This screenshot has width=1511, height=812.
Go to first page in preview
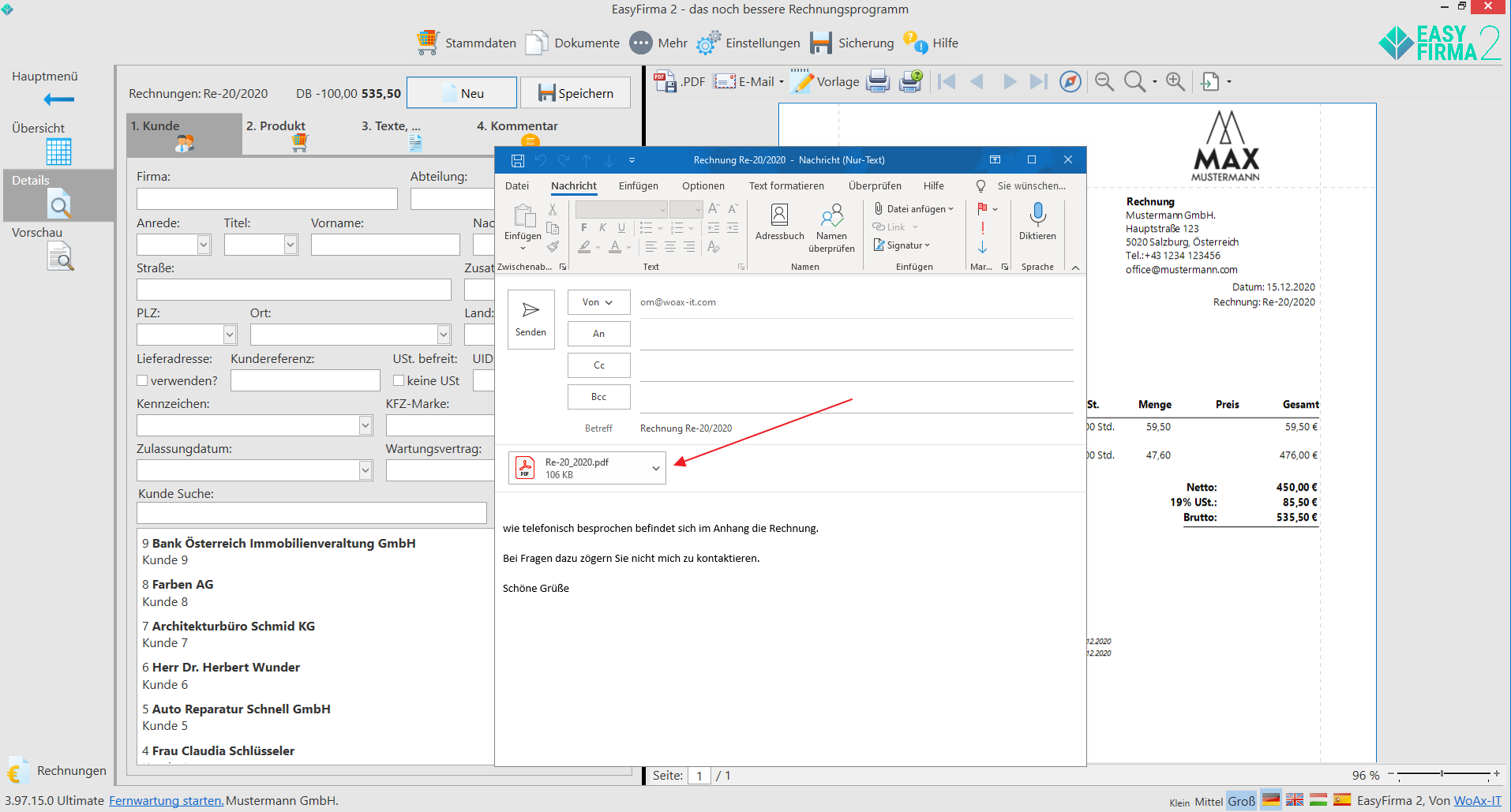(947, 81)
